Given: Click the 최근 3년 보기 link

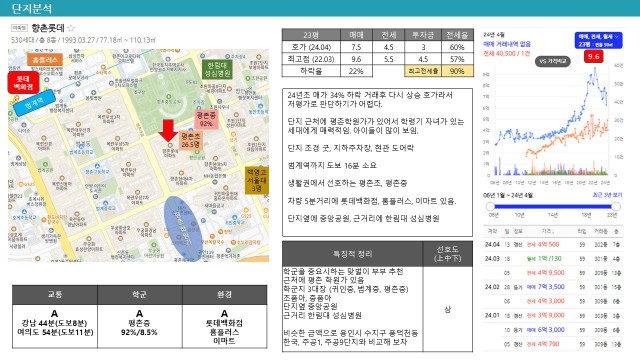Looking at the screenshot, I should point(608,195).
